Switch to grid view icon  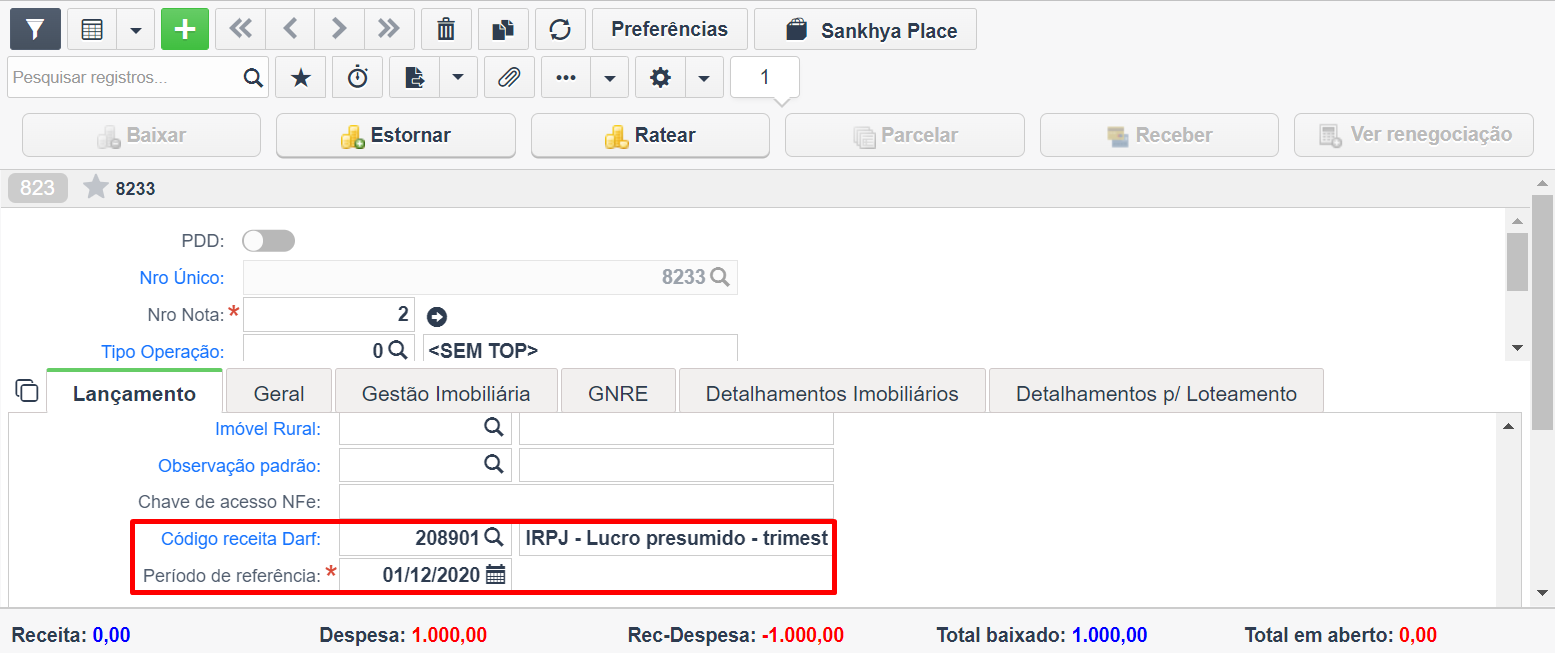92,28
